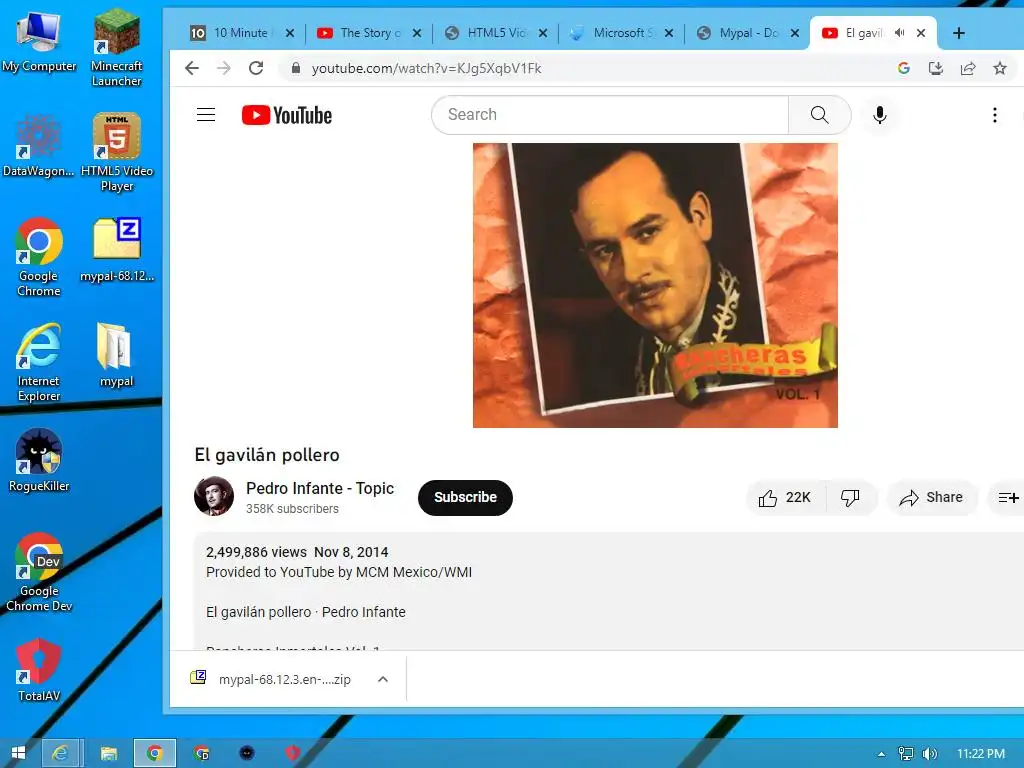Click the address bar URL
The height and width of the screenshot is (768, 1024).
click(426, 68)
